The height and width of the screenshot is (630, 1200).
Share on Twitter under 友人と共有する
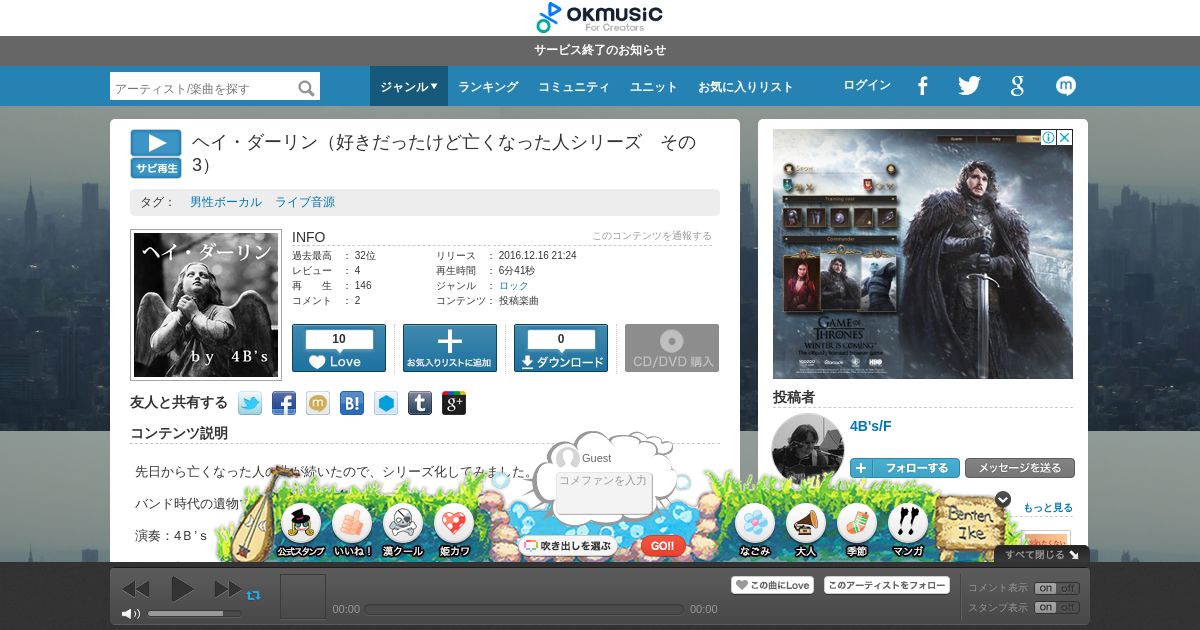(x=250, y=404)
